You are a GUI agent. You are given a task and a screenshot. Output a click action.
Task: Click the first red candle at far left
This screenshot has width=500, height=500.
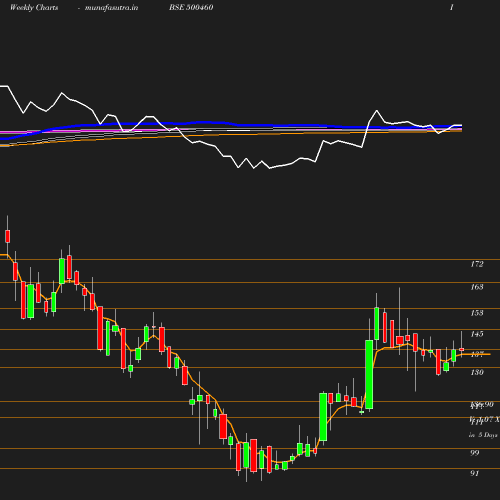tap(8, 236)
